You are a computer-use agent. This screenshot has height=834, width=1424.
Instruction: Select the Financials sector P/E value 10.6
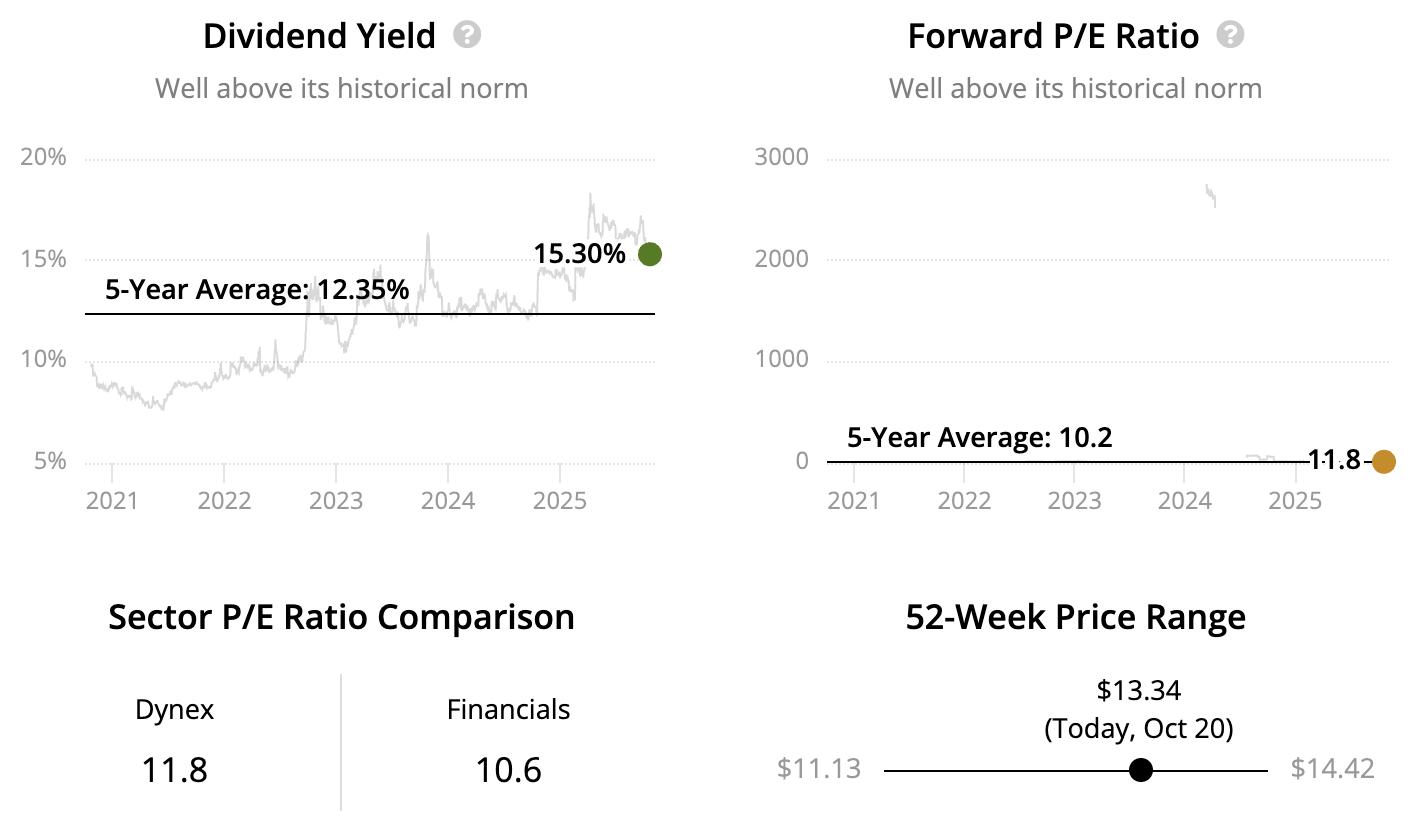[508, 771]
